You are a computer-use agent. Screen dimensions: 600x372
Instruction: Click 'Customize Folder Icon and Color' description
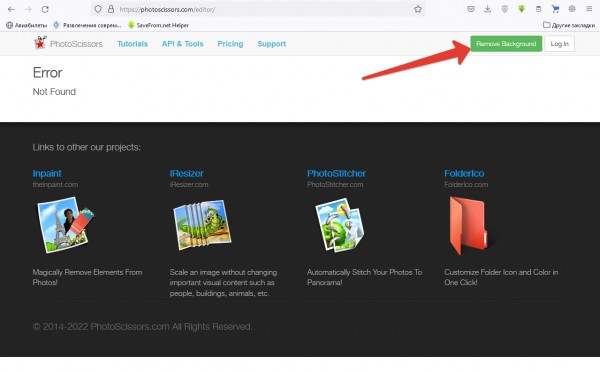coord(501,277)
